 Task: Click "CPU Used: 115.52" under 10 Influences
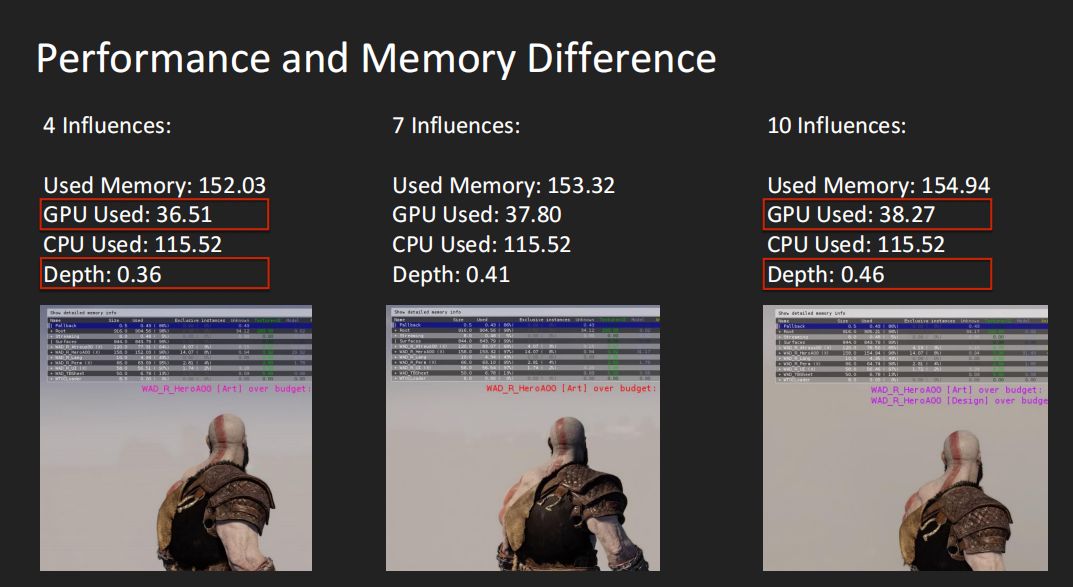[855, 245]
